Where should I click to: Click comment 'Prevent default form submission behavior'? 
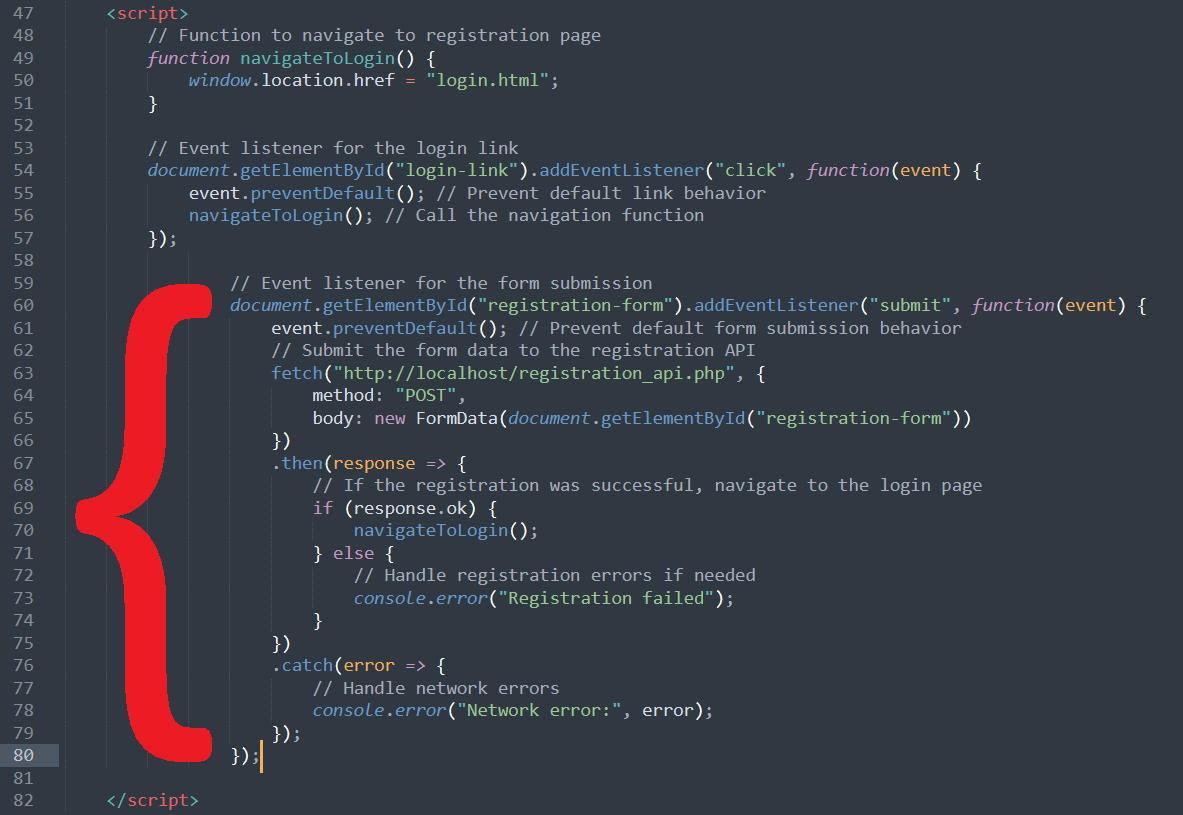click(x=740, y=328)
